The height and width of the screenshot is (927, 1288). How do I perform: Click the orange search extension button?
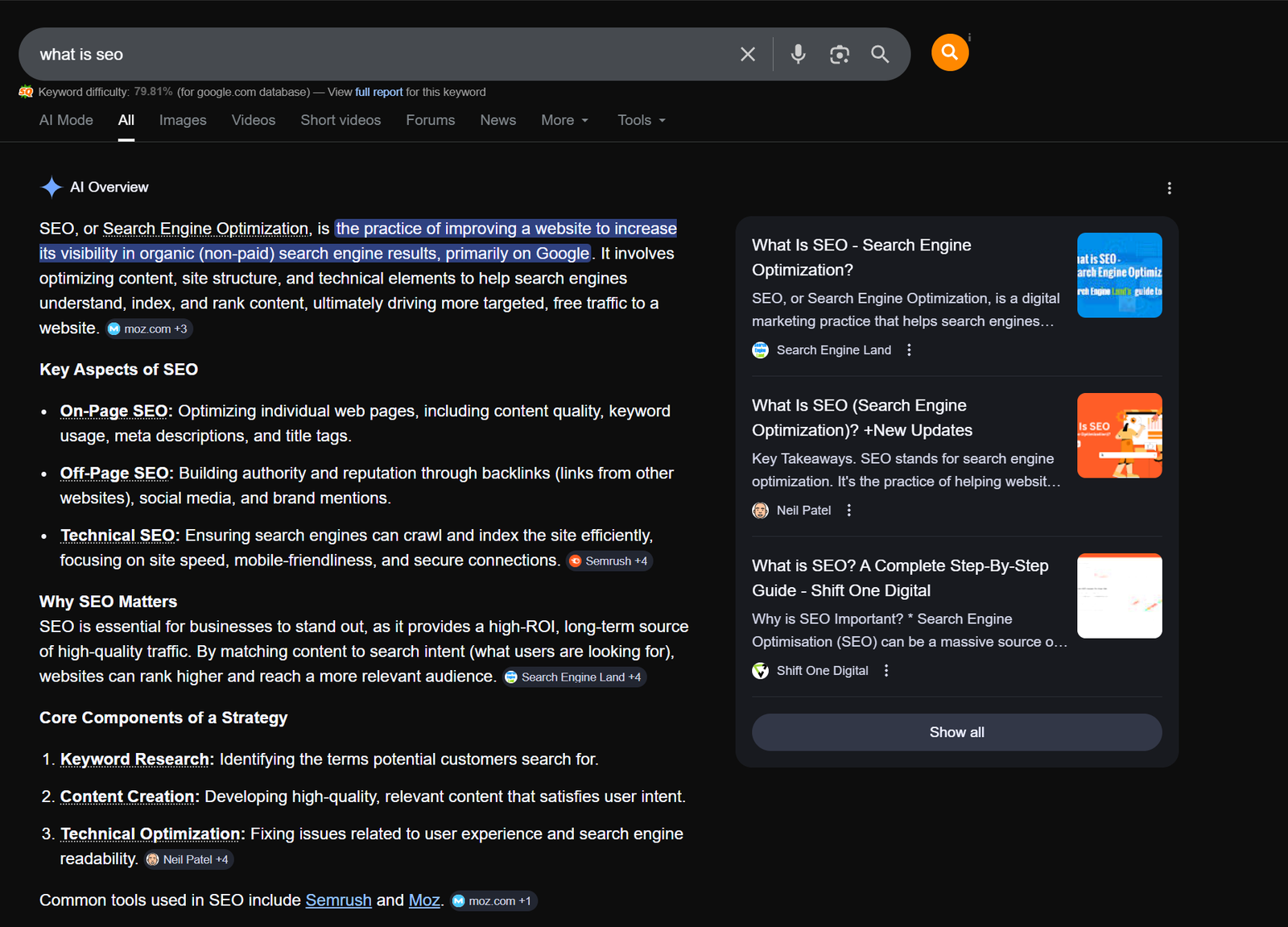coord(950,52)
